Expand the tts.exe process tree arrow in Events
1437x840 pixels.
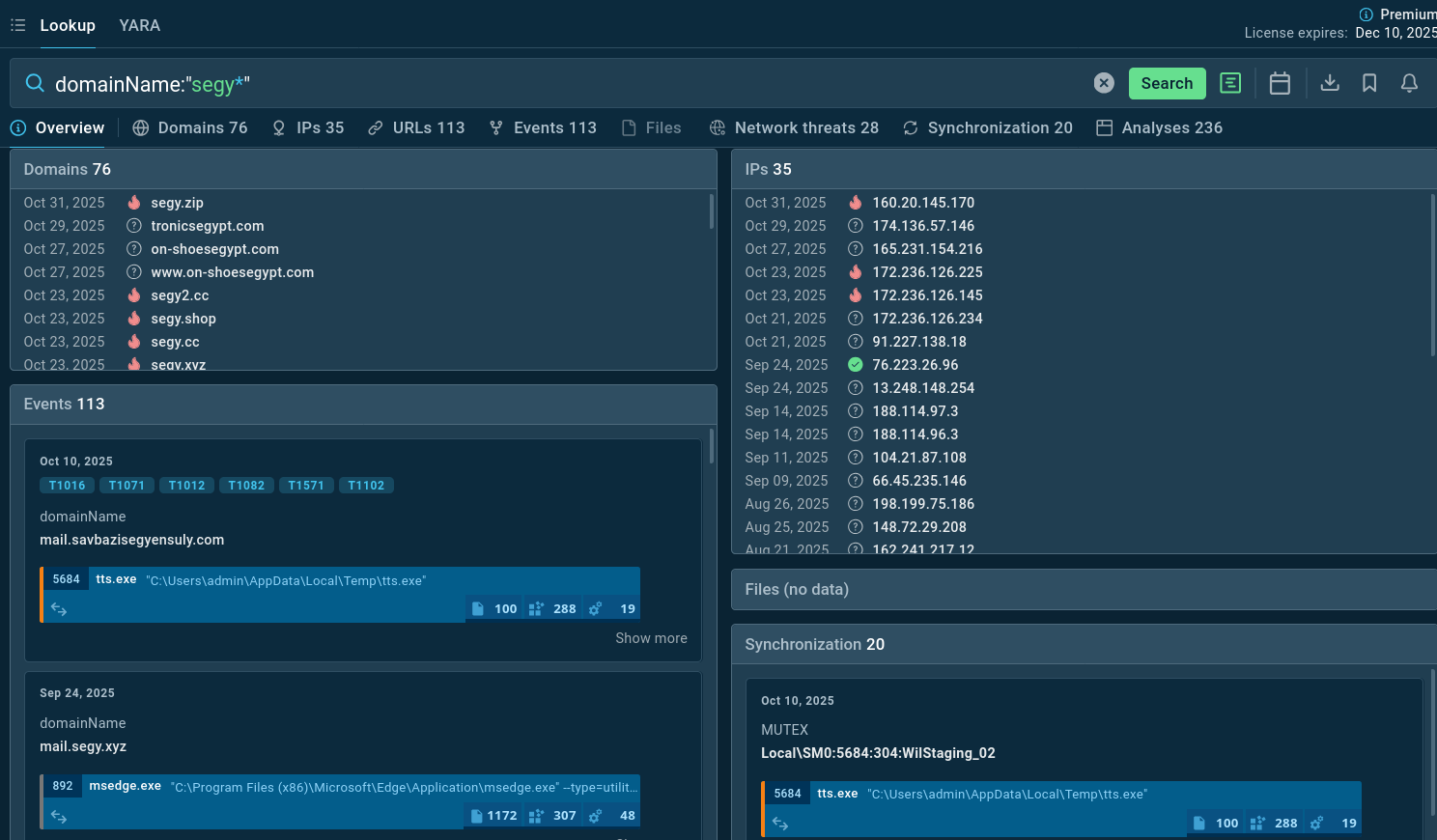59,609
